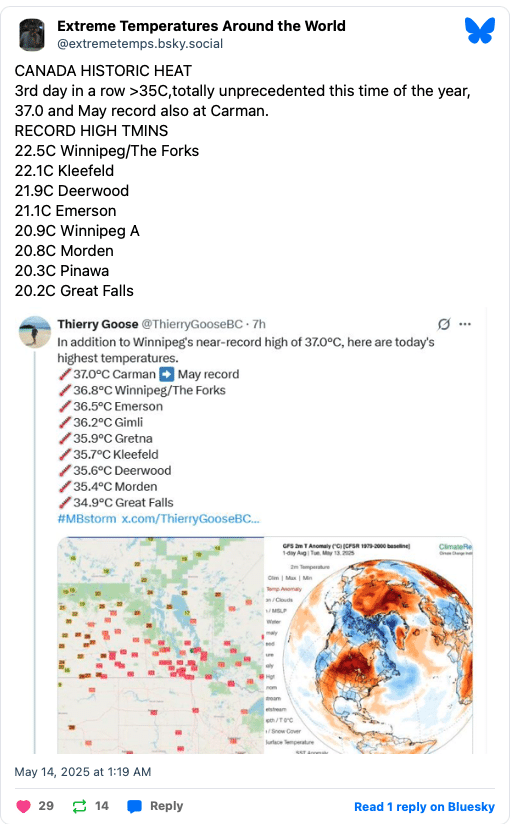Click the @ThierryGooseBC handle

[x=192, y=324]
